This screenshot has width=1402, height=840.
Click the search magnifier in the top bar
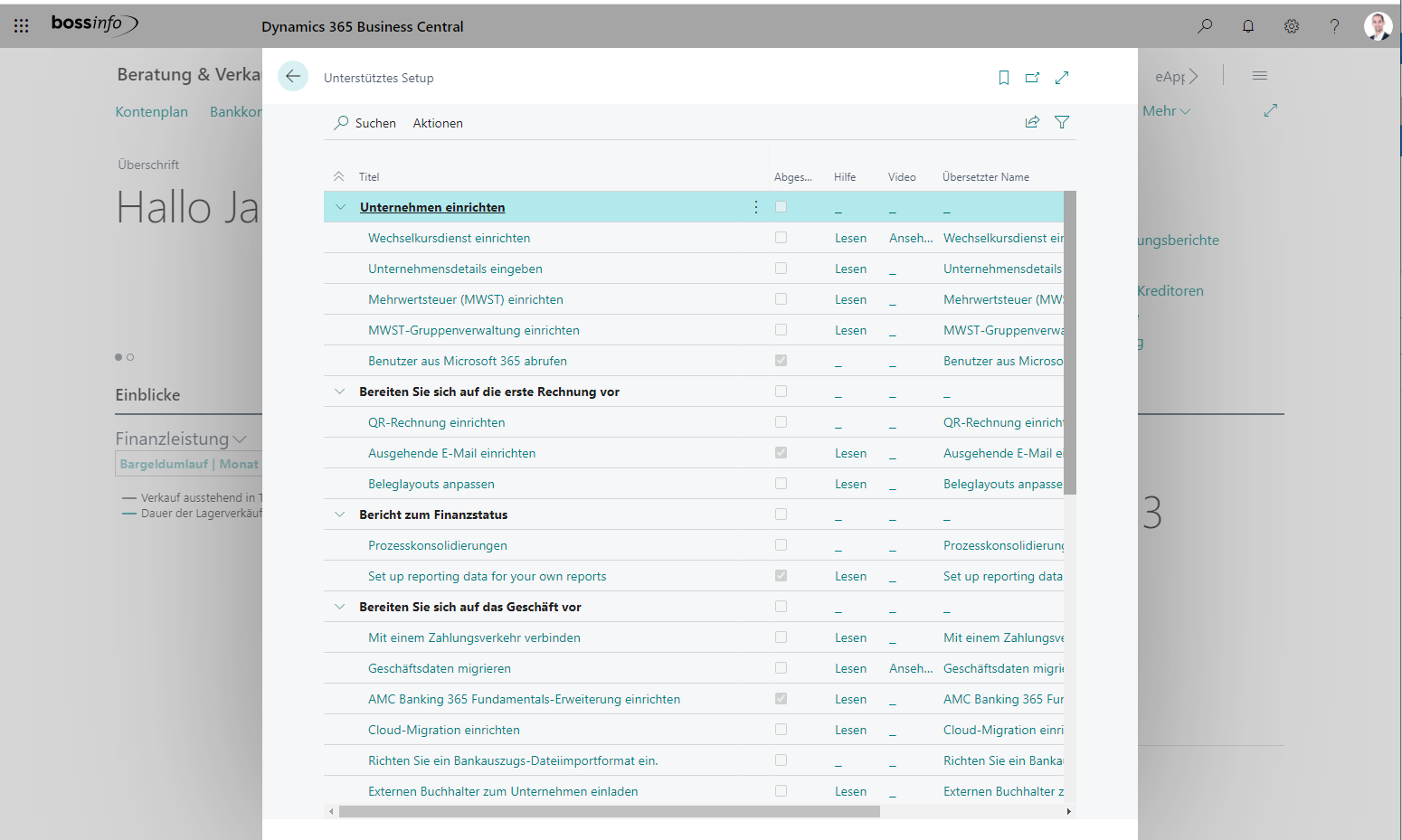[x=1204, y=26]
